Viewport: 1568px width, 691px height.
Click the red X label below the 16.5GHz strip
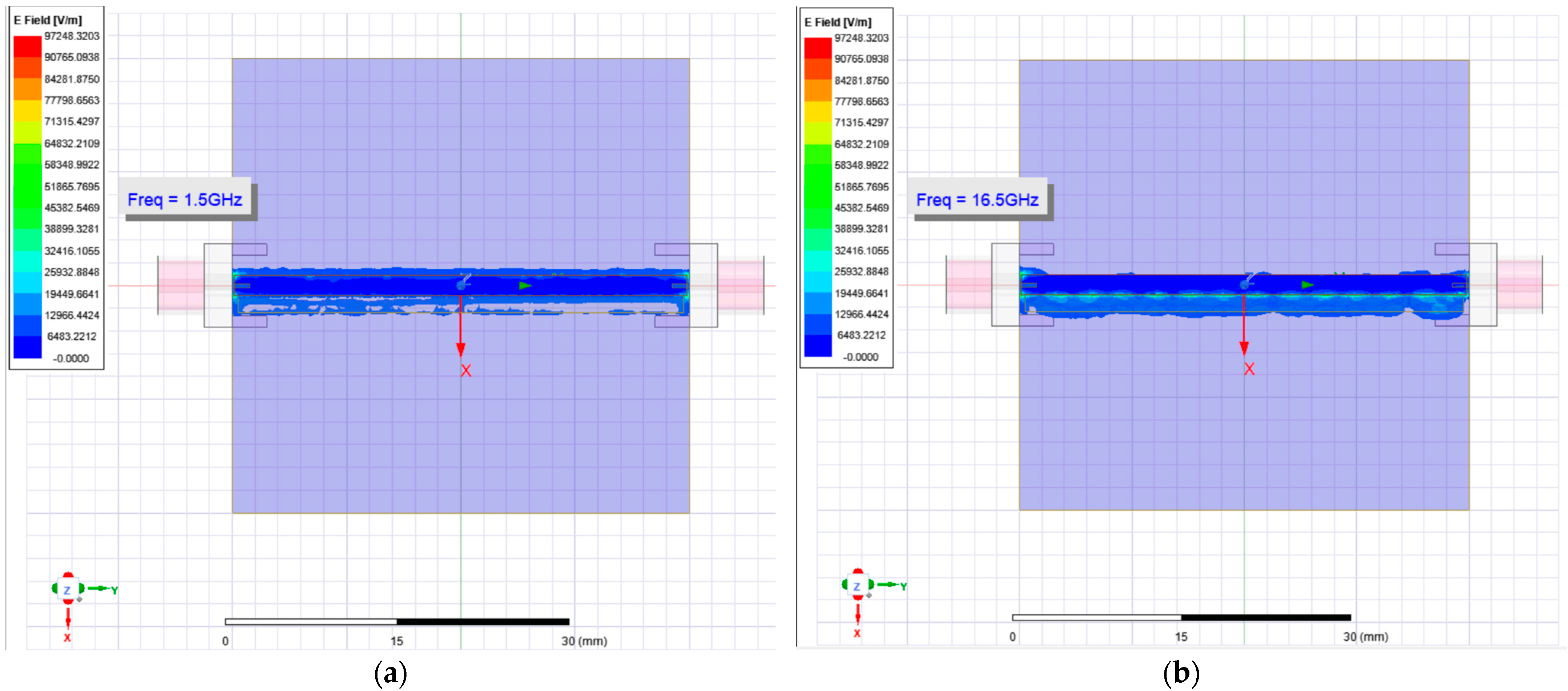pos(1249,369)
